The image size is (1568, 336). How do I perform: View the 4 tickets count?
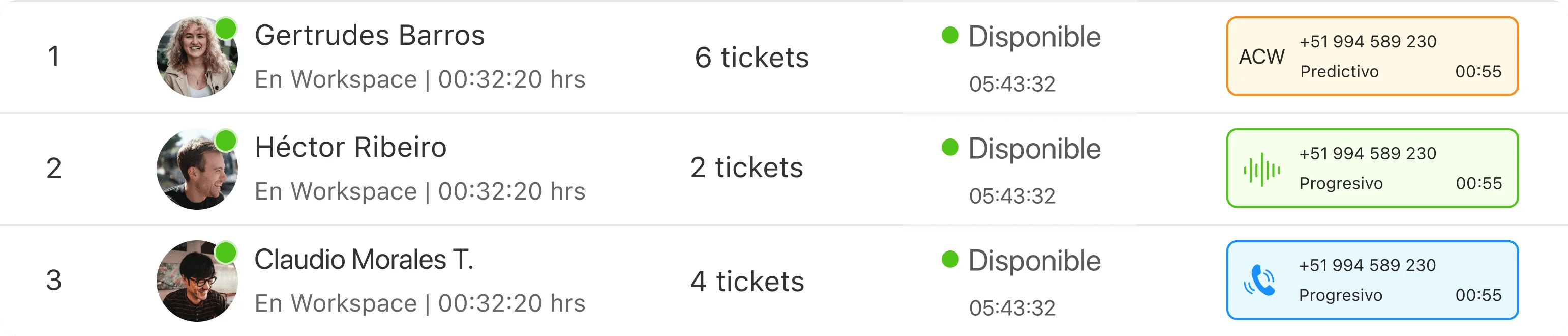(747, 282)
